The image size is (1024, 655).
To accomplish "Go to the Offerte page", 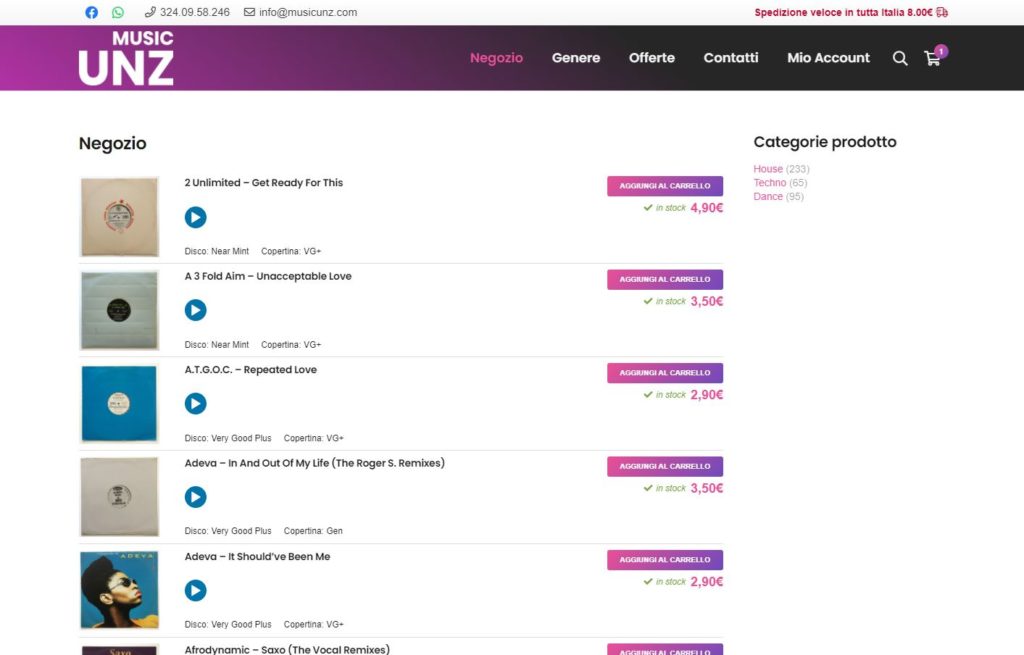I will [652, 57].
